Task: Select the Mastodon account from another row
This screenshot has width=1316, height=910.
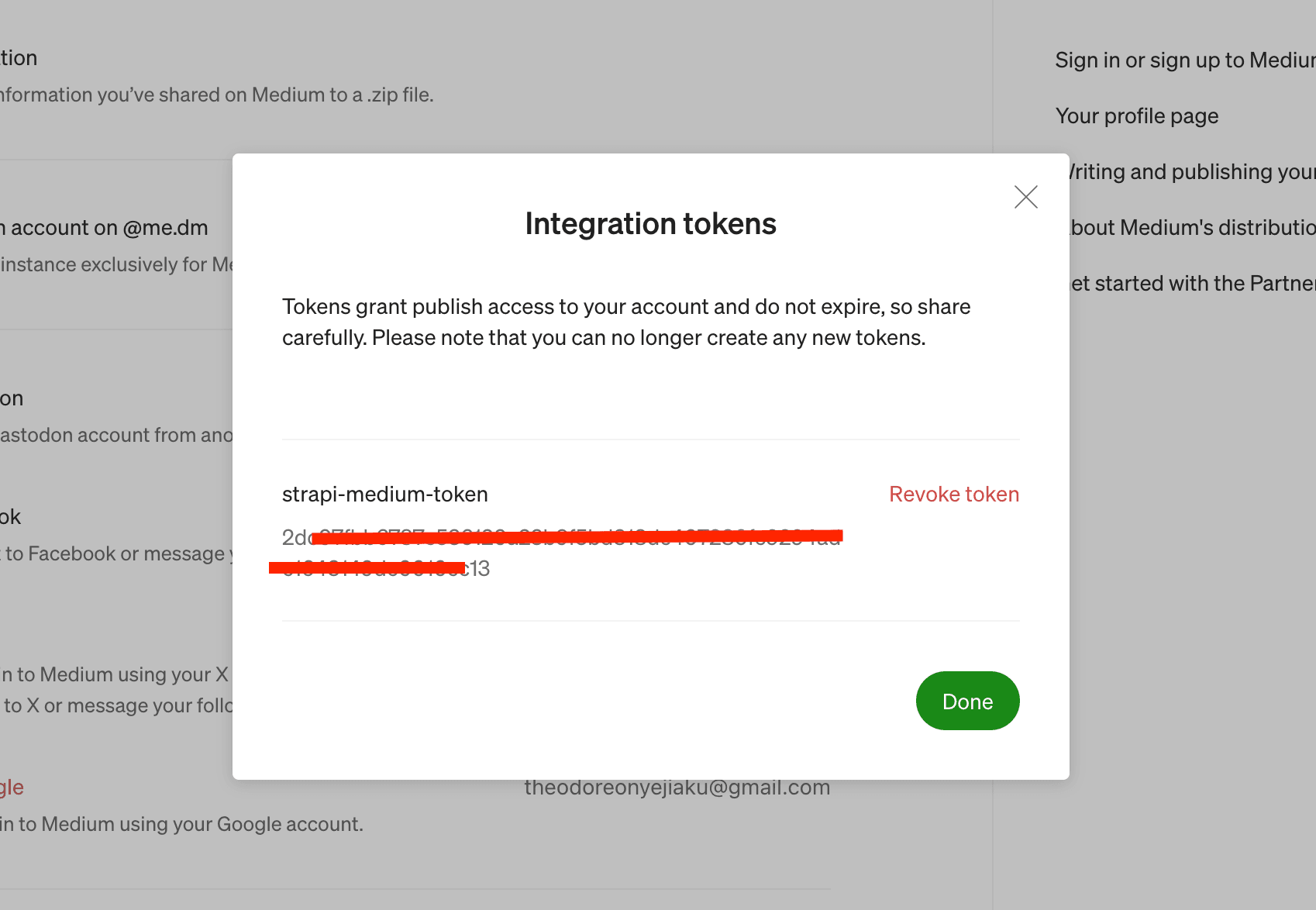Action: pos(116,435)
